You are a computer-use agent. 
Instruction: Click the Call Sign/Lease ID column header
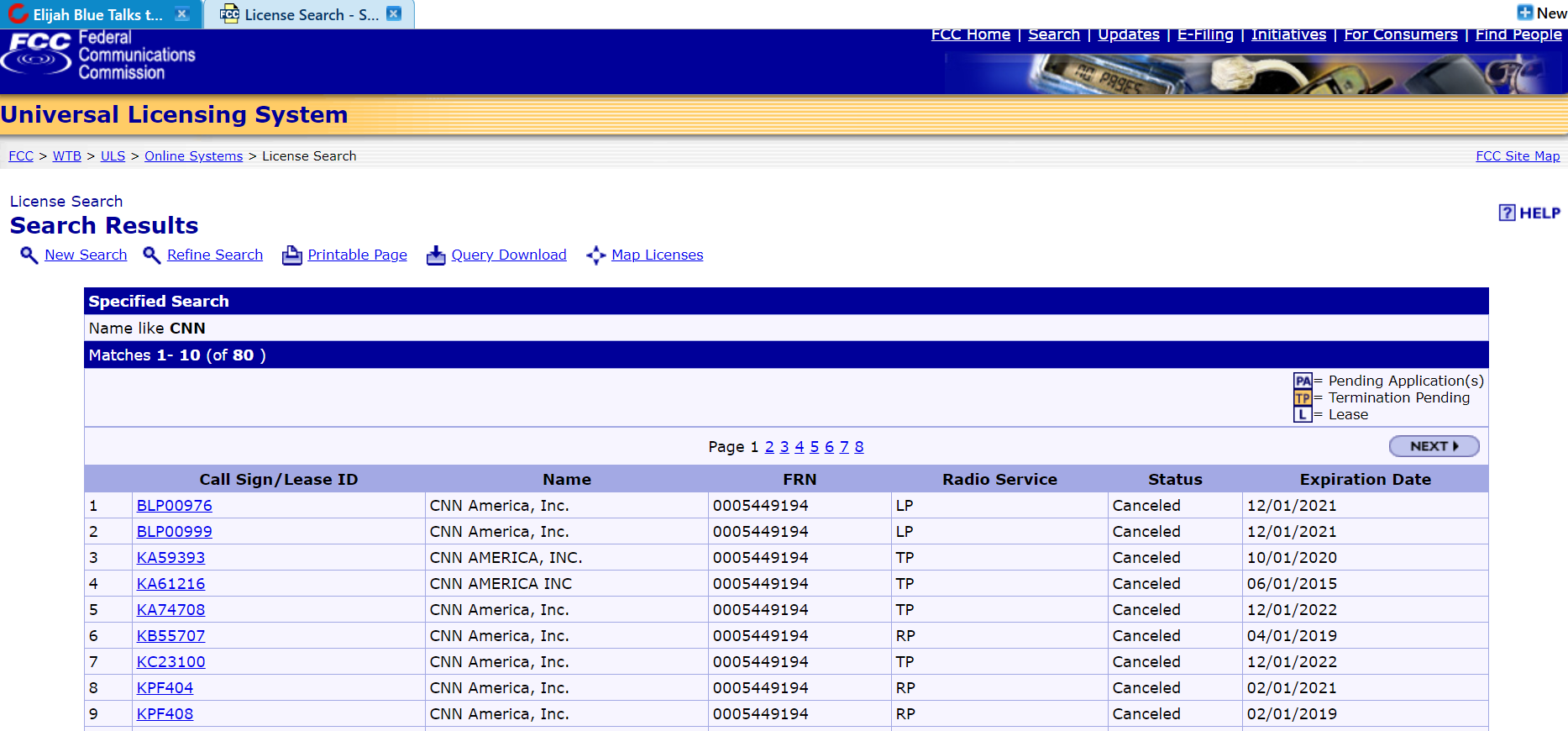pos(279,480)
